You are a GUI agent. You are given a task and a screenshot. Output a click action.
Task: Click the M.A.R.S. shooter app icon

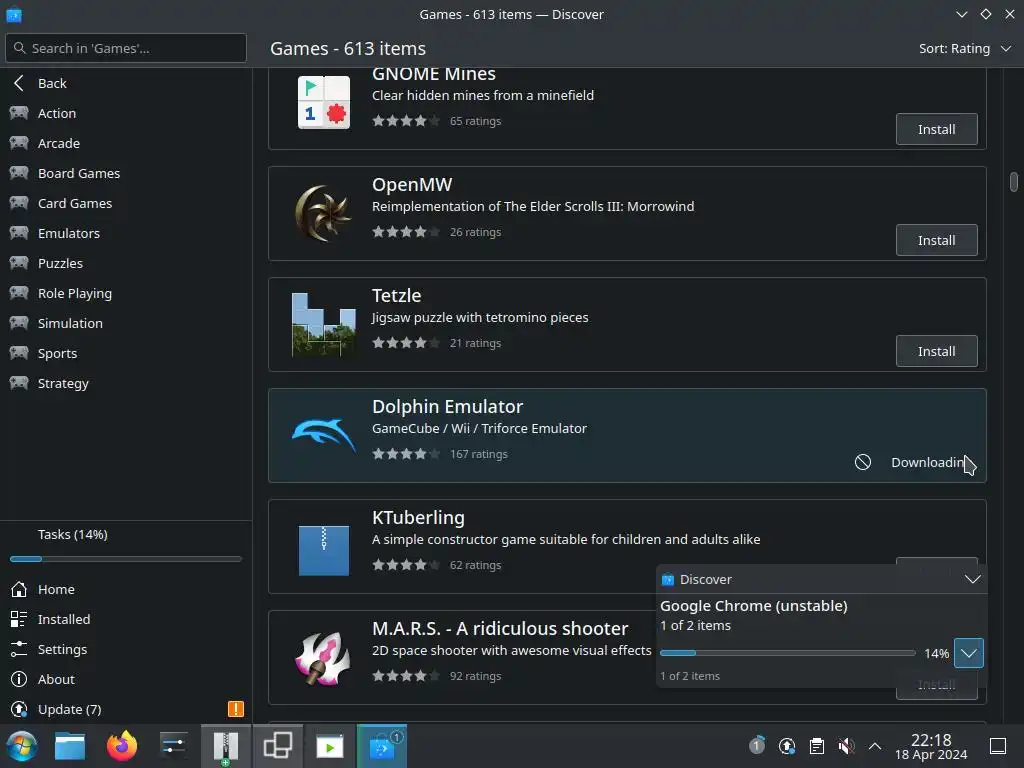pos(323,658)
